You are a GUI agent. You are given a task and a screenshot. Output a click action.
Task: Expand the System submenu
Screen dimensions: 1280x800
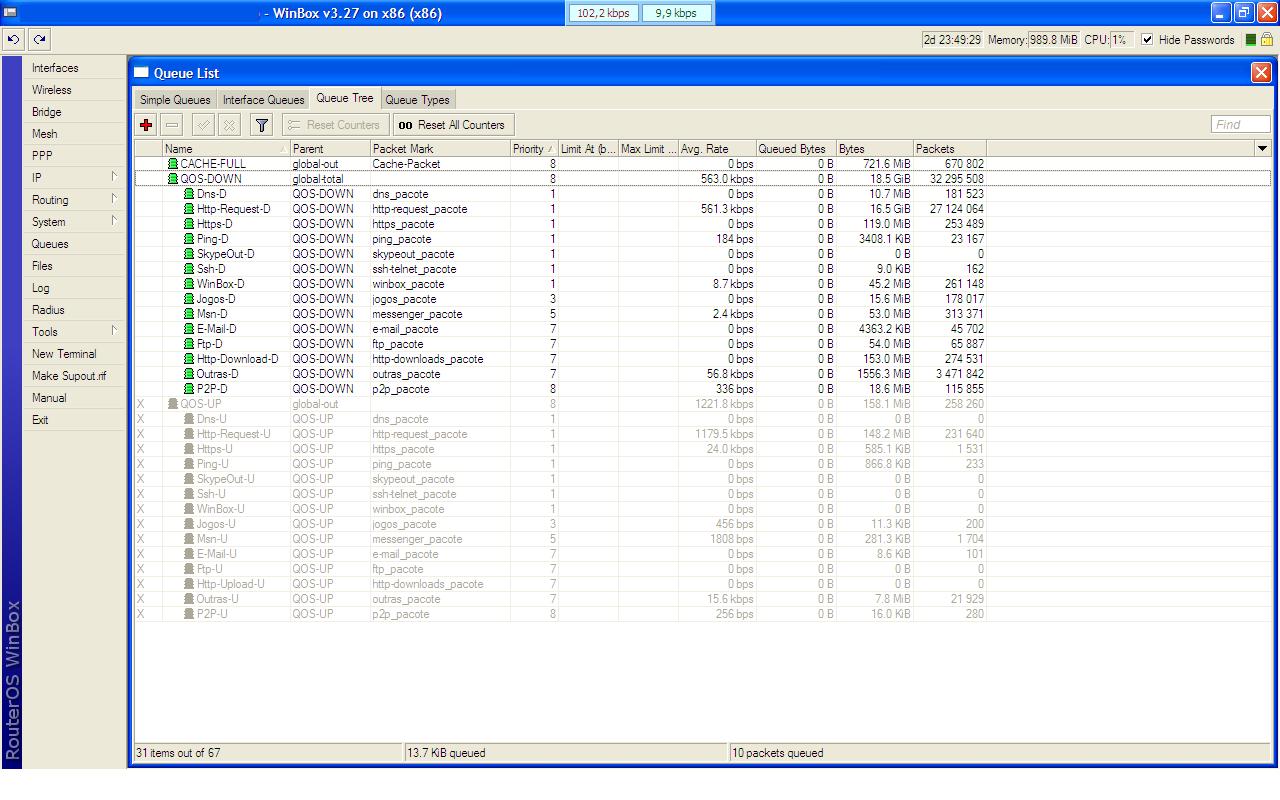click(114, 221)
